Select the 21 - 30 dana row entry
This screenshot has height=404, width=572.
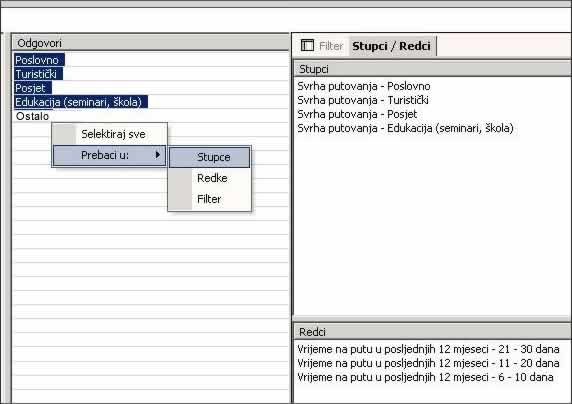[x=428, y=349]
